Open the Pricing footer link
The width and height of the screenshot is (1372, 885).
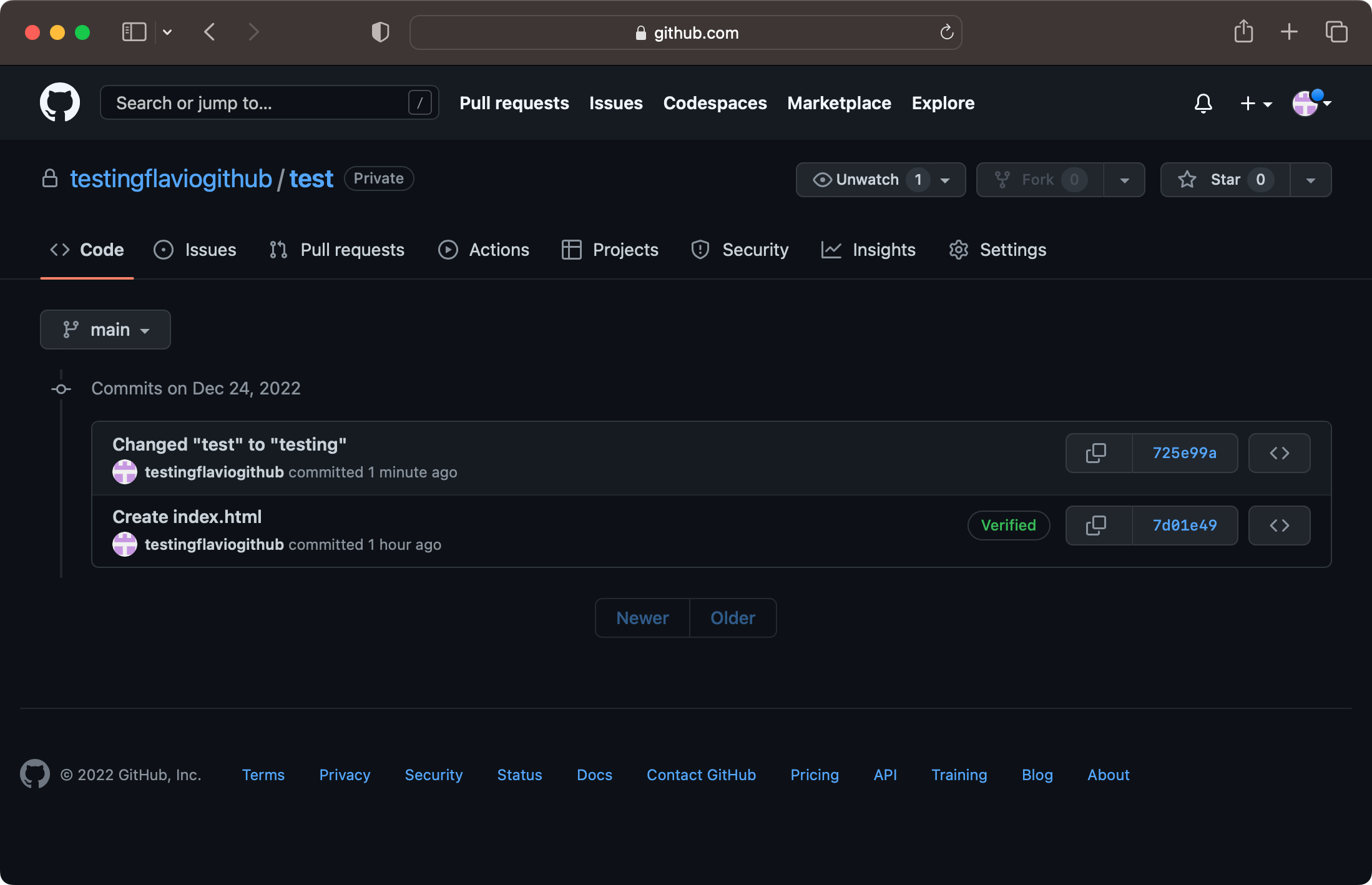(x=814, y=775)
